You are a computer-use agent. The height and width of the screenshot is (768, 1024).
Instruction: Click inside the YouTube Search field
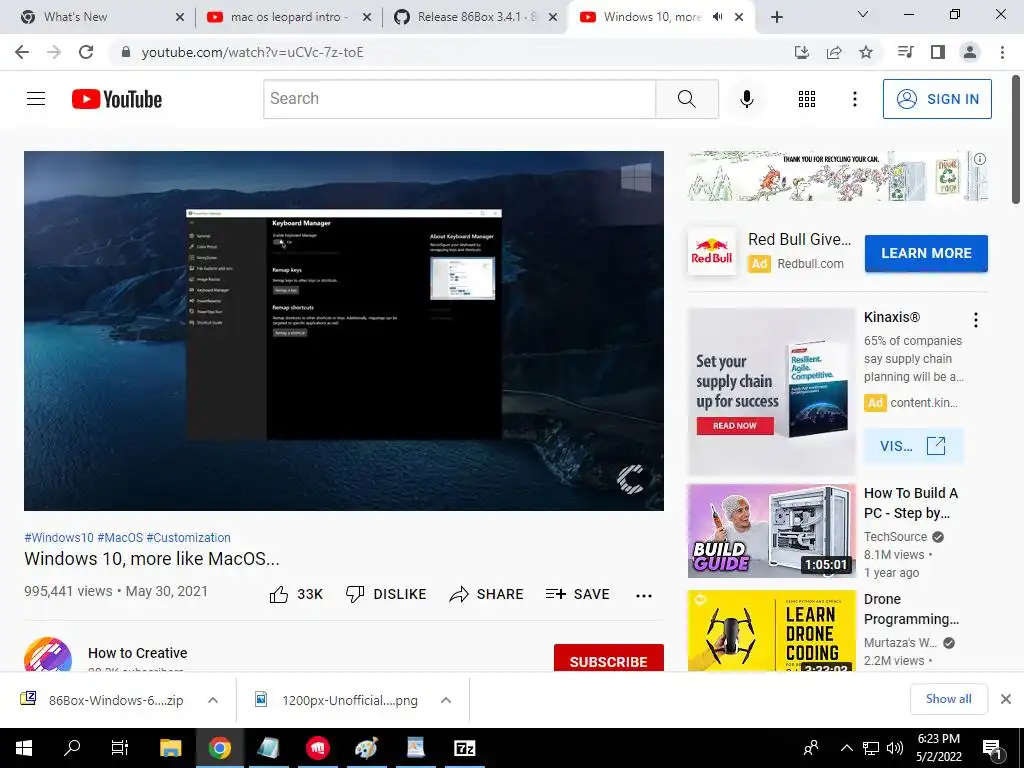click(x=459, y=99)
